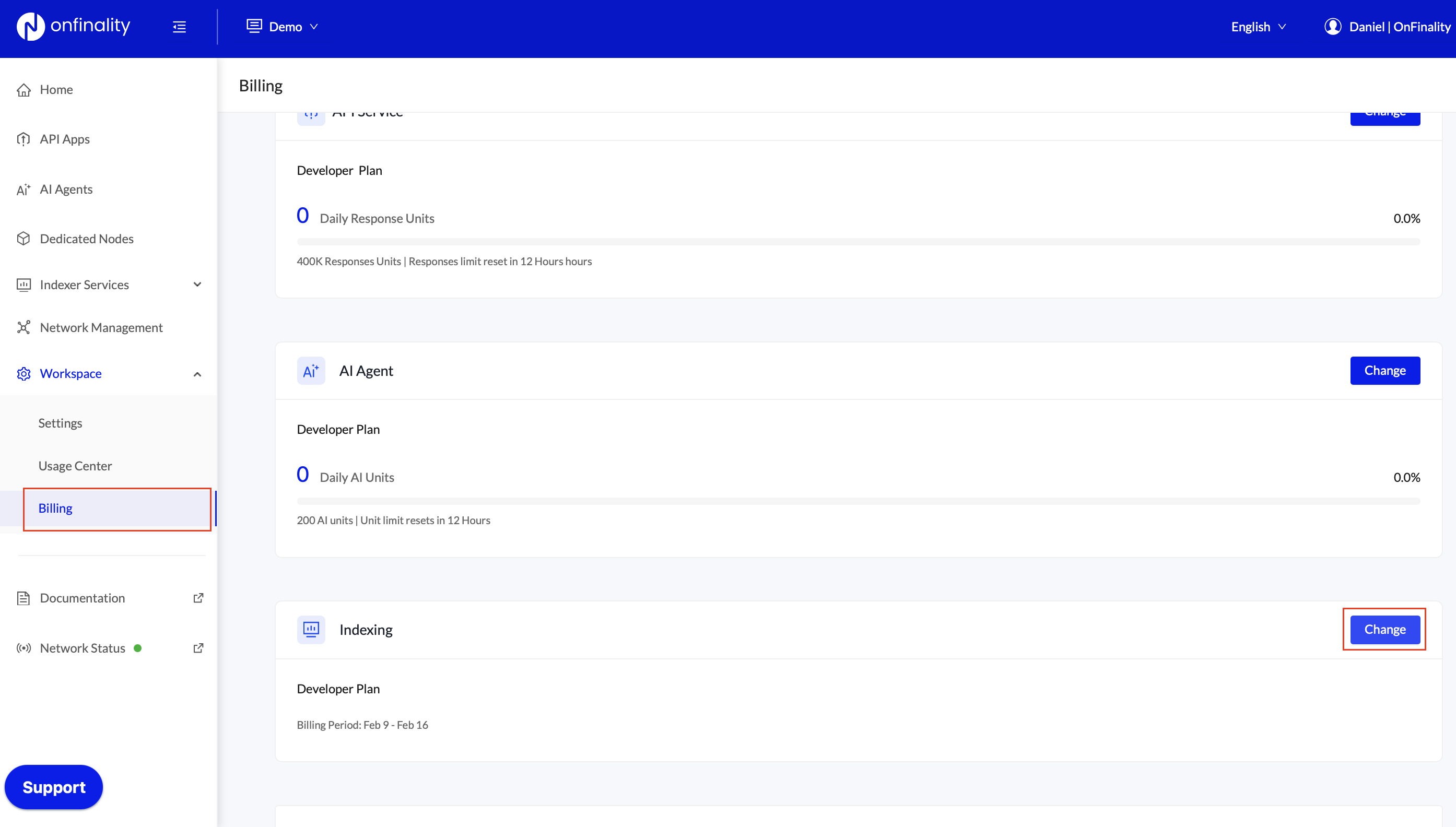Collapse the Workspace menu section

pyautogui.click(x=197, y=374)
